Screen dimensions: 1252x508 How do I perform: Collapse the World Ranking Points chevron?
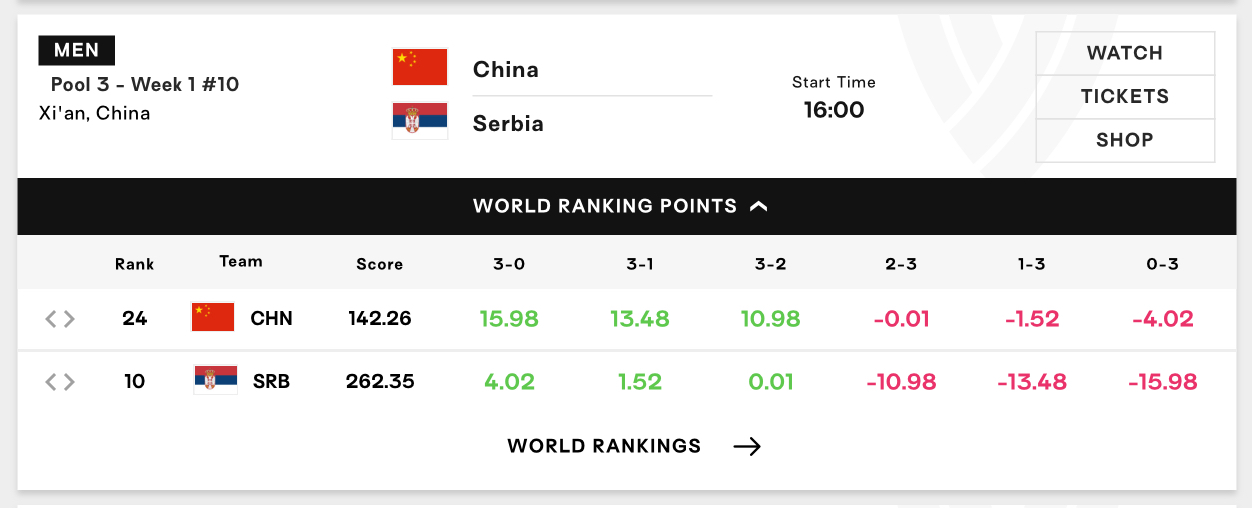pyautogui.click(x=759, y=206)
